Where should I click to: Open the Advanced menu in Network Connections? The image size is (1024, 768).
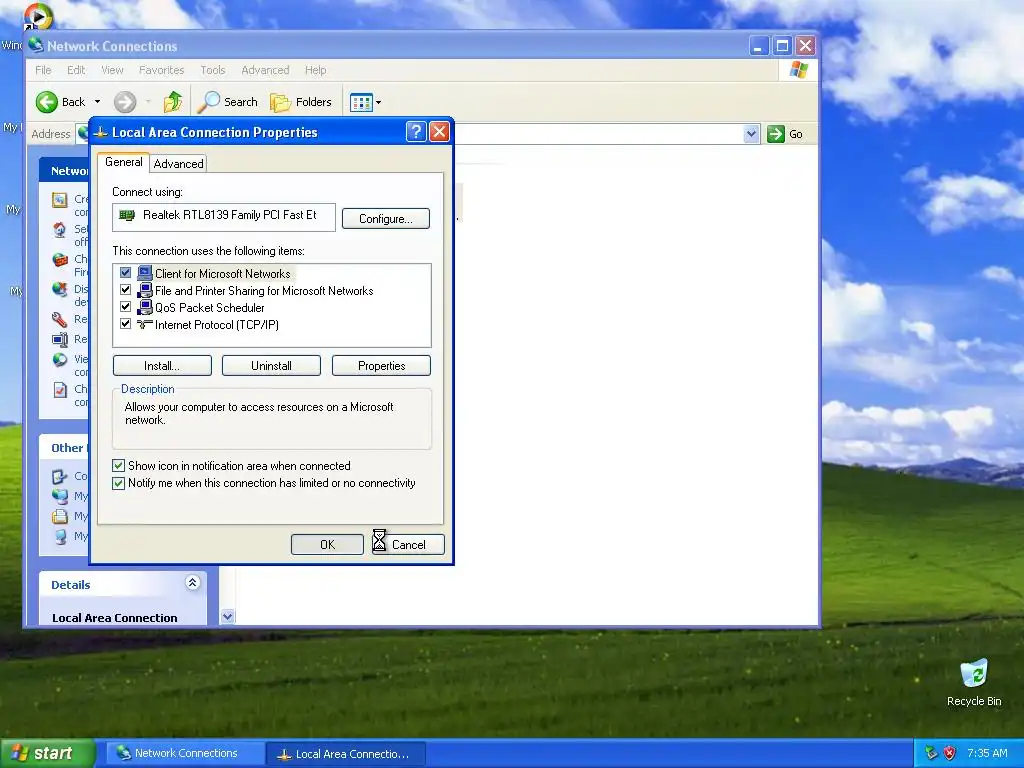click(265, 70)
